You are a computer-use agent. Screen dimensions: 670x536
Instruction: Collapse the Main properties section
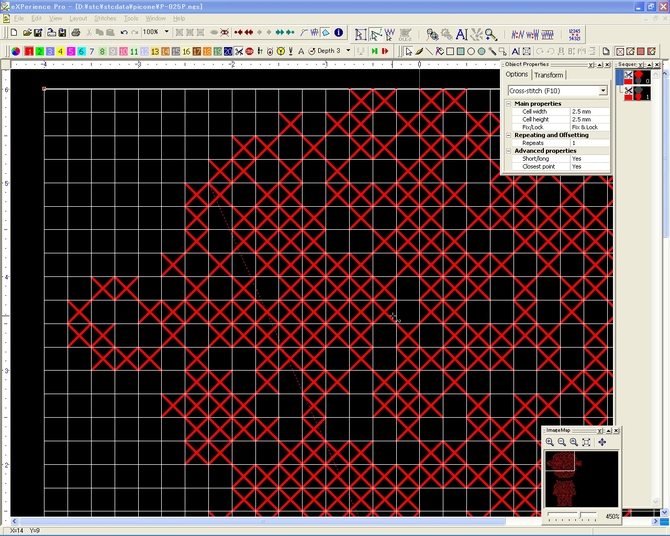pyautogui.click(x=508, y=103)
